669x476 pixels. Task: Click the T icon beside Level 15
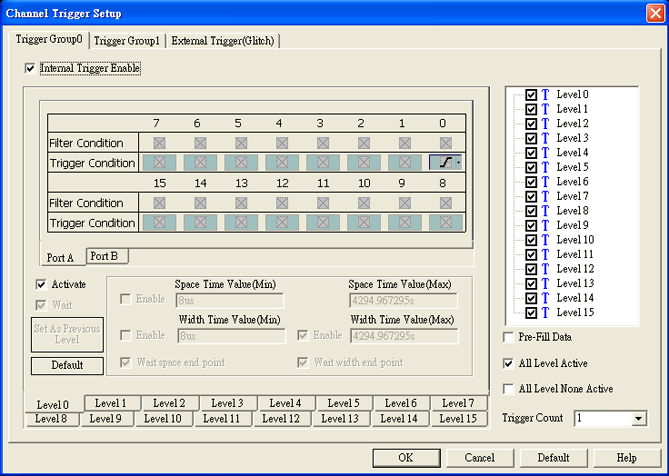(545, 313)
